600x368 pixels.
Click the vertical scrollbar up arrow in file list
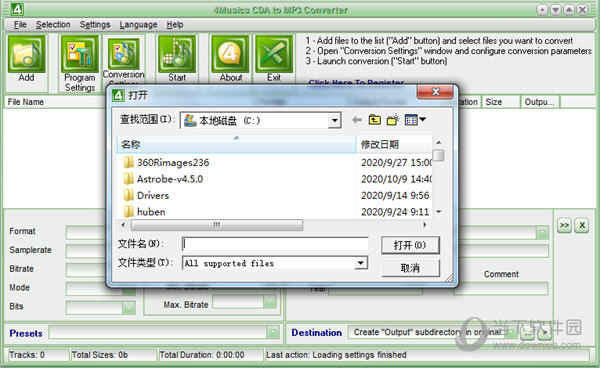pyautogui.click(x=439, y=142)
